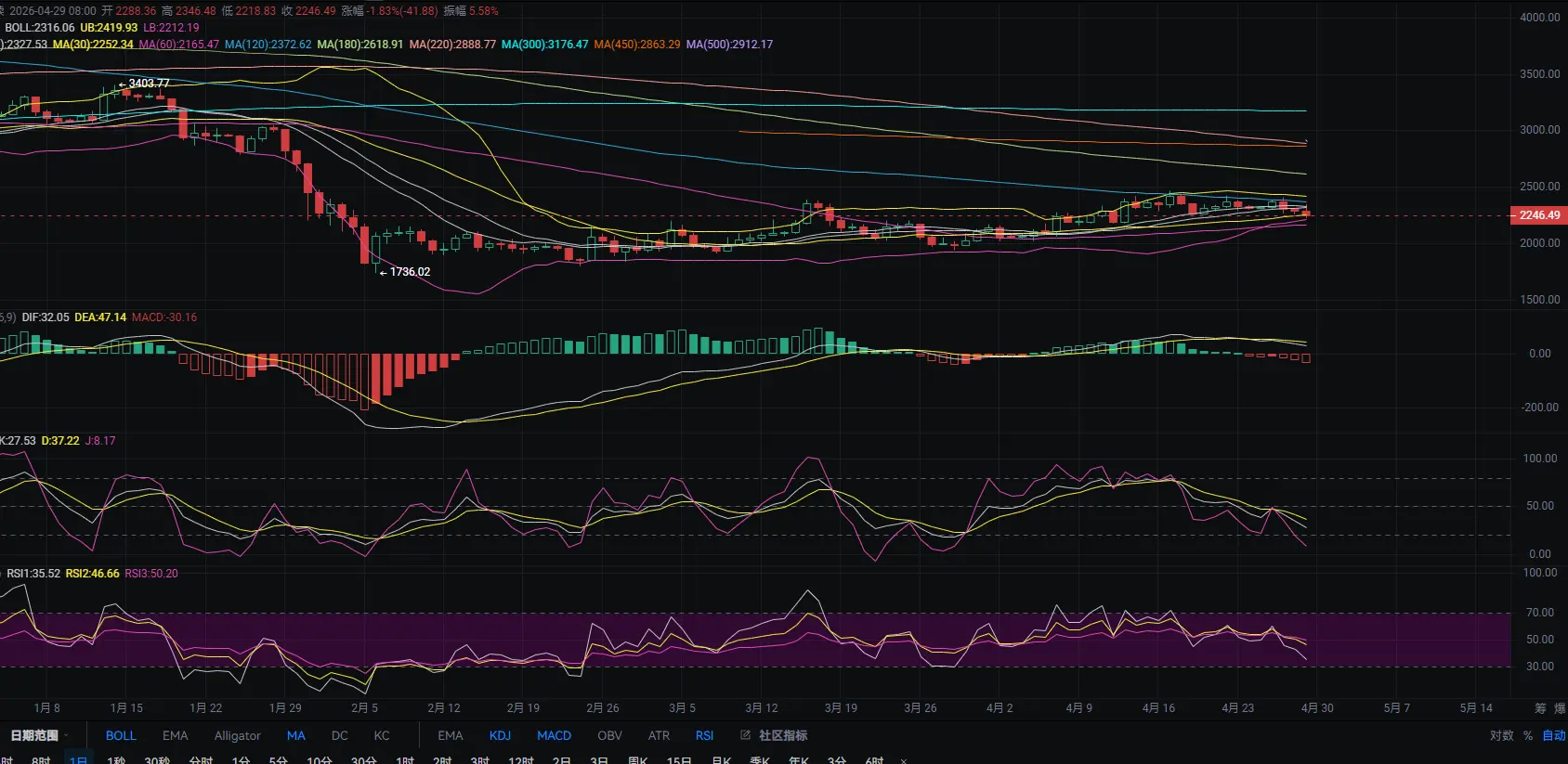Switch on the DC channel indicator
The height and width of the screenshot is (764, 1568).
340,735
